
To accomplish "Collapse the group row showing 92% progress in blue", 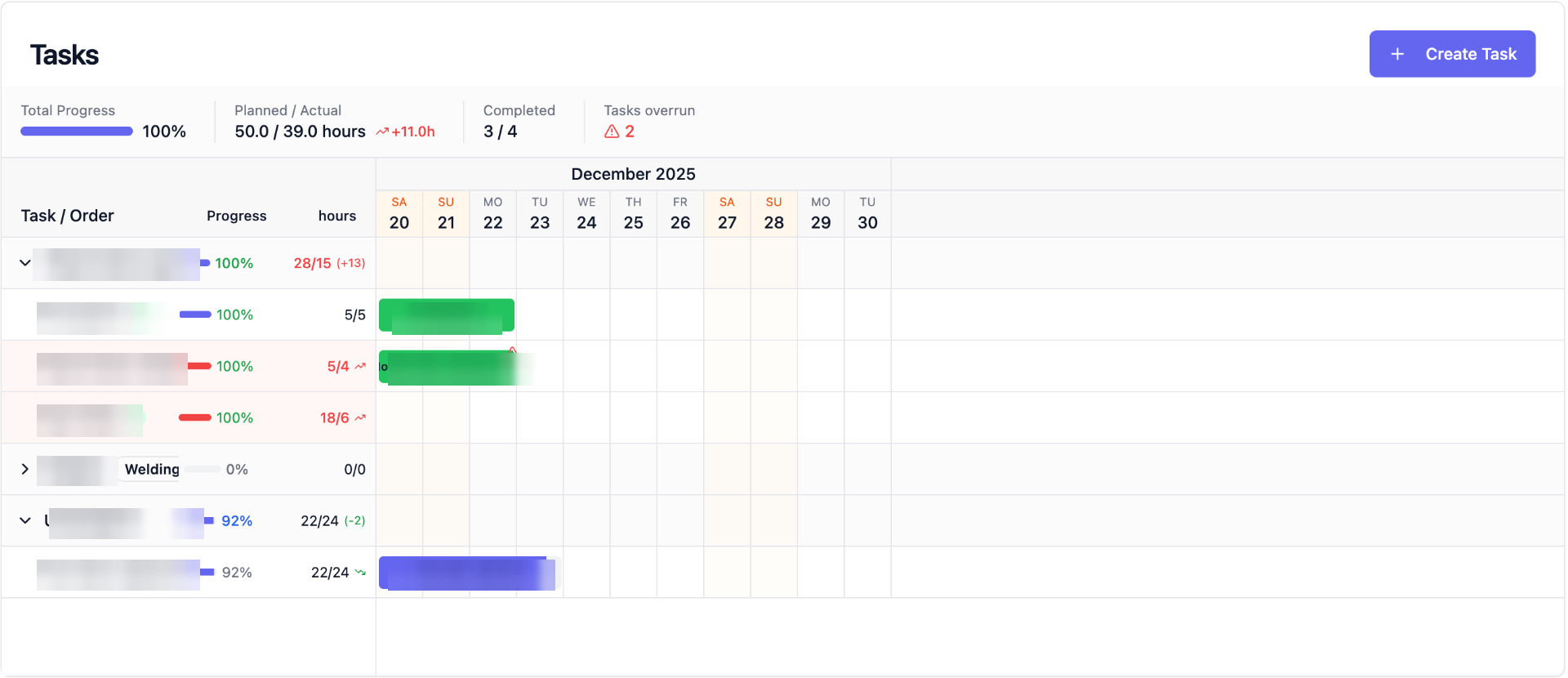I will point(25,520).
